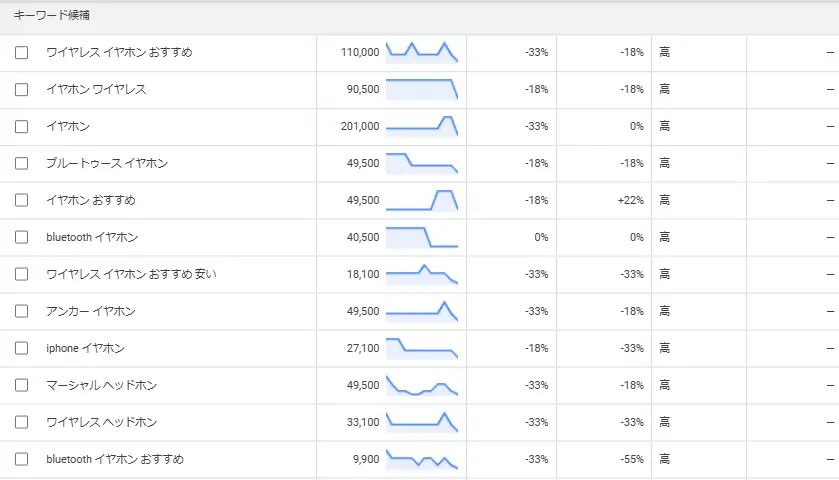This screenshot has height=480, width=839.
Task: Check the box for ワイヤレス ヘッドホン
Action: click(22, 423)
